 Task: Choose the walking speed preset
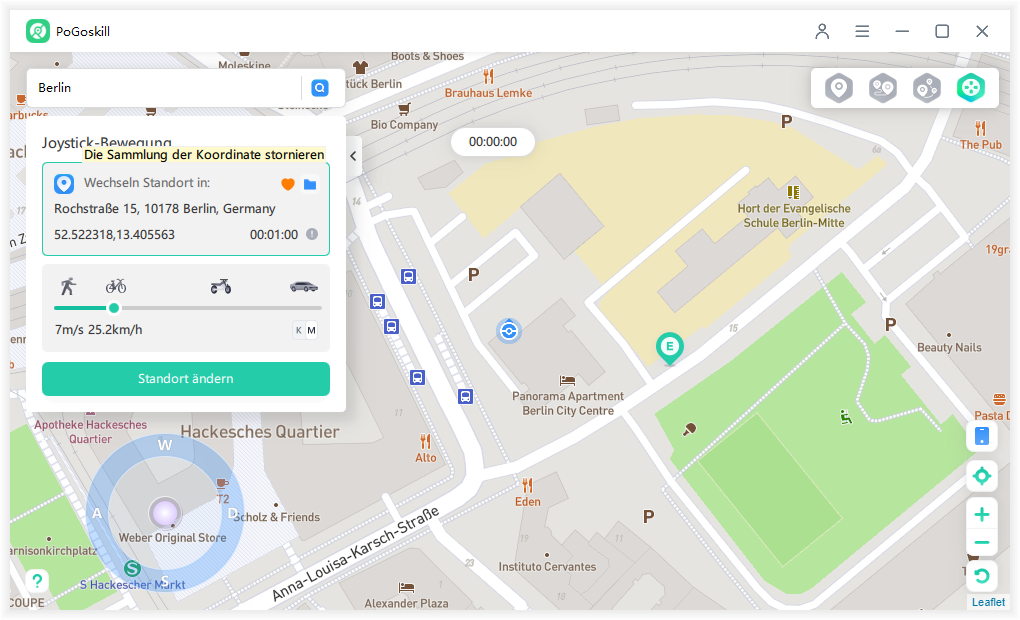68,286
